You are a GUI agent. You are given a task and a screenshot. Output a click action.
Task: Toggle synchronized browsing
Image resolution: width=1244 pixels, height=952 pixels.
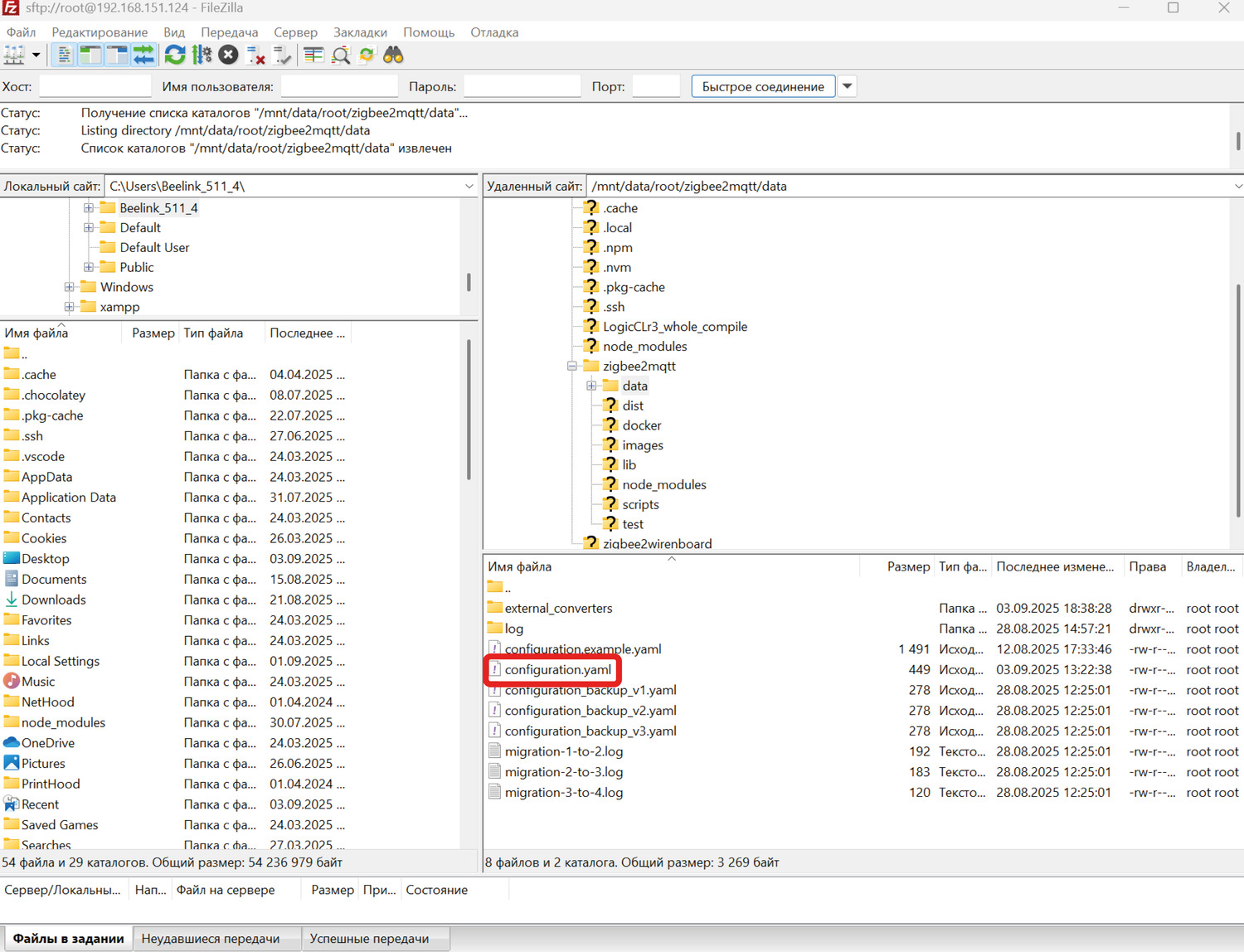(x=367, y=56)
